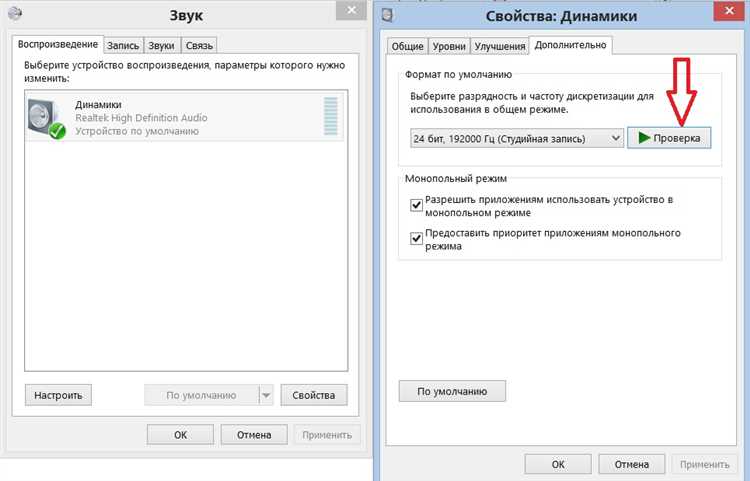Open the Улучшения tab
This screenshot has height=481, width=750.
click(x=500, y=46)
